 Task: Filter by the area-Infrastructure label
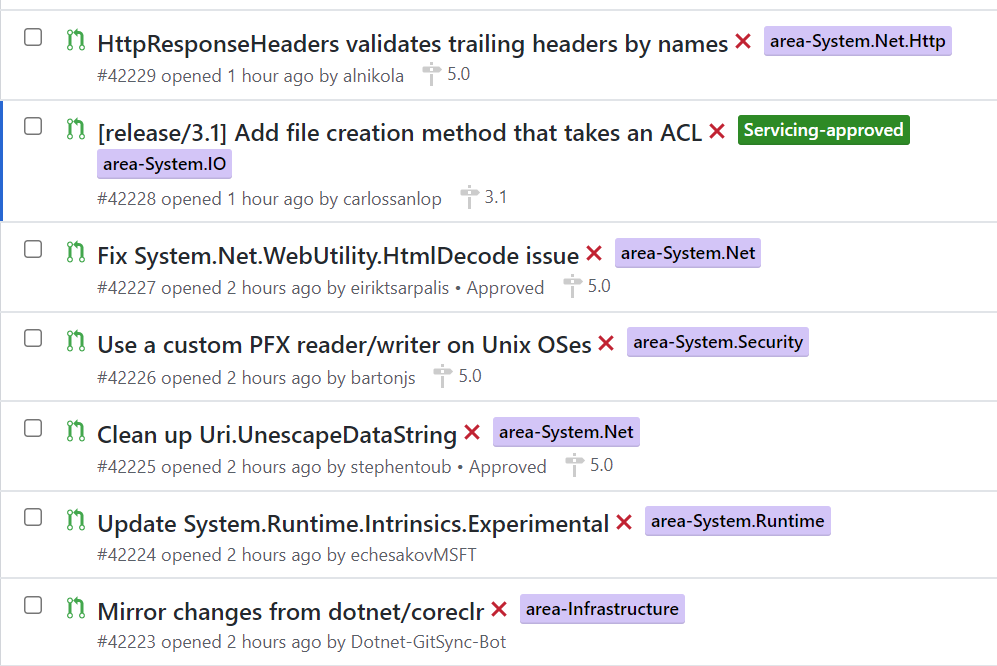tap(602, 609)
